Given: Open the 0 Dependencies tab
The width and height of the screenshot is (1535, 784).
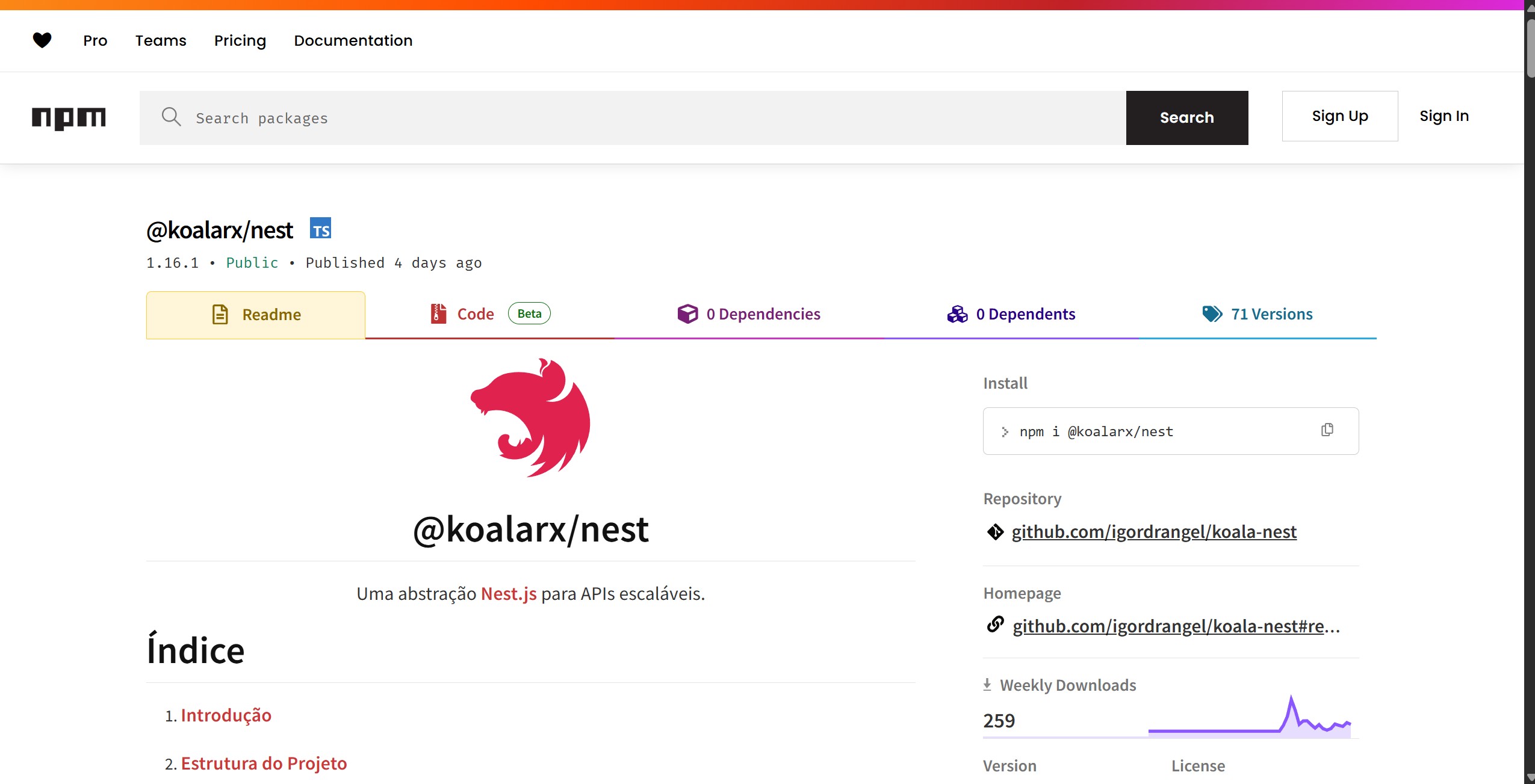Looking at the screenshot, I should [749, 314].
